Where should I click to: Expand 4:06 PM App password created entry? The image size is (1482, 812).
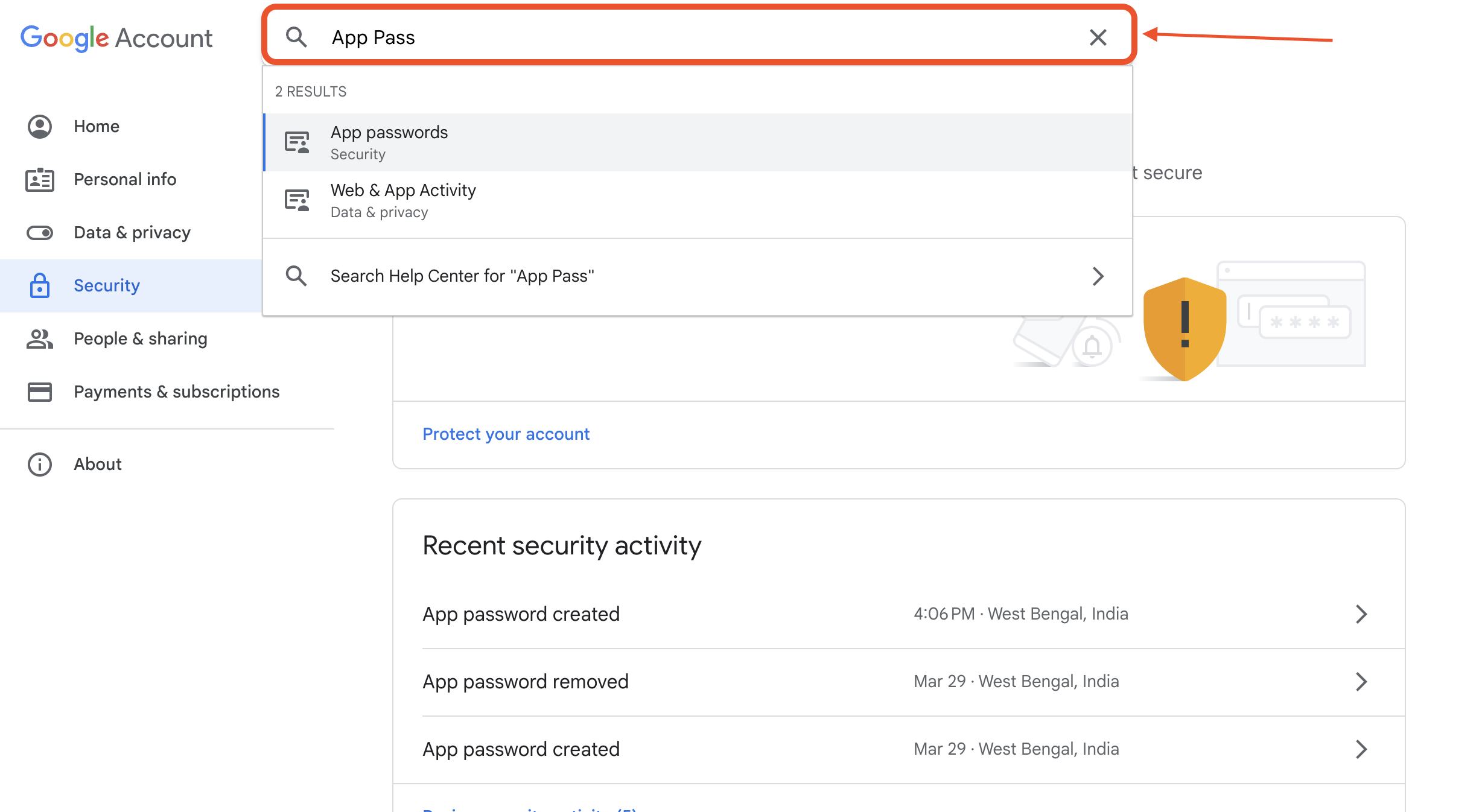pyautogui.click(x=1361, y=614)
